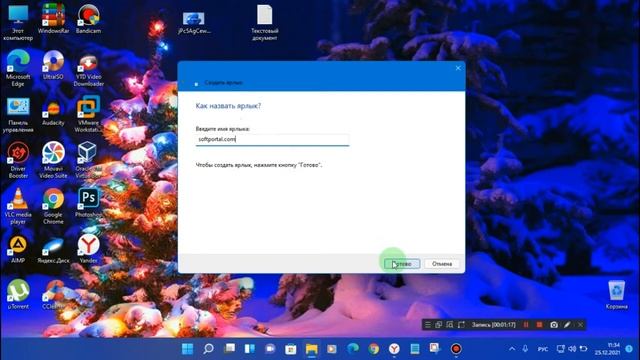
Task: Stop the screen recording
Action: coord(540,325)
